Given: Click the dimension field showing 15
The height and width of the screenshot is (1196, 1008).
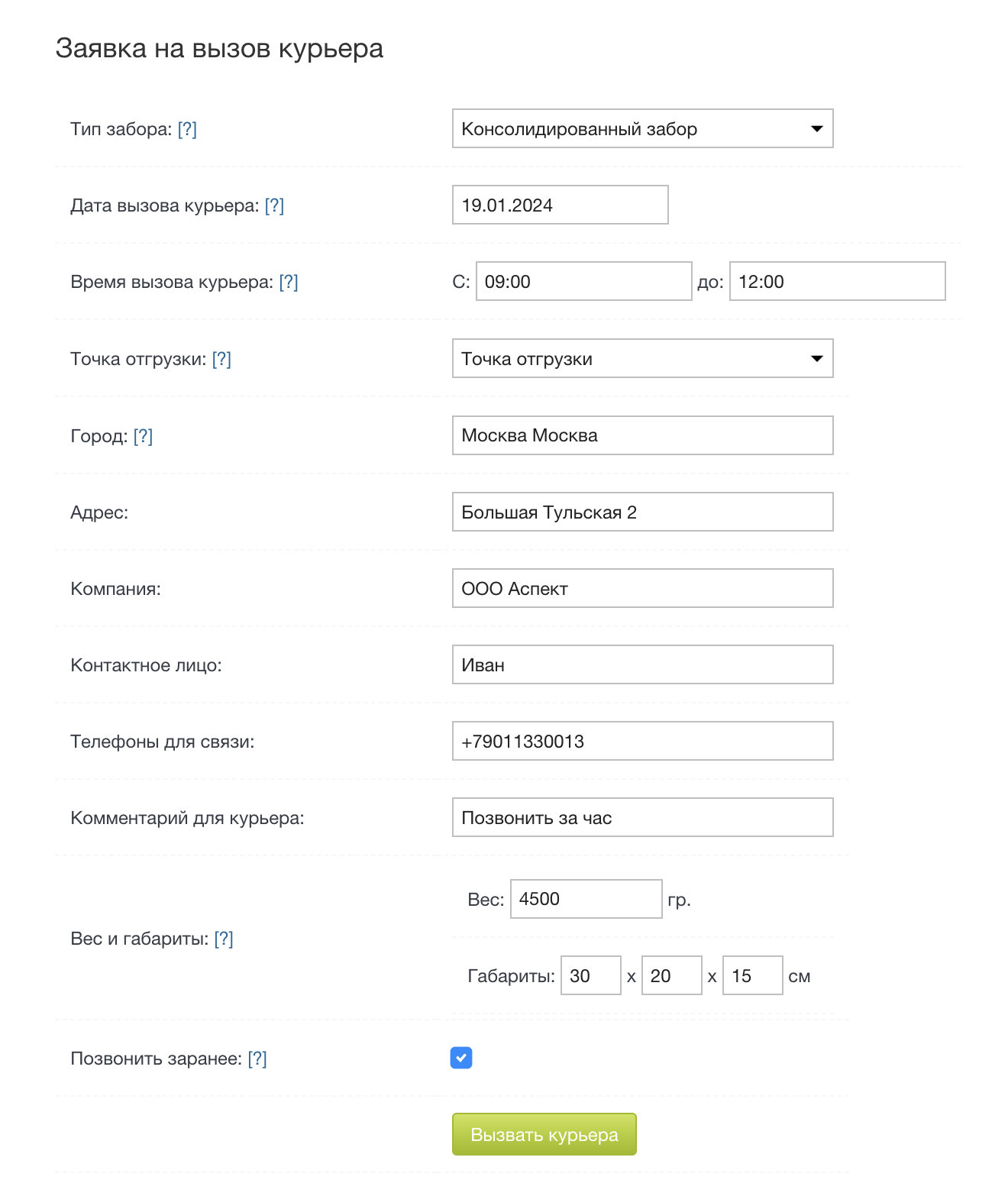Looking at the screenshot, I should (x=752, y=976).
